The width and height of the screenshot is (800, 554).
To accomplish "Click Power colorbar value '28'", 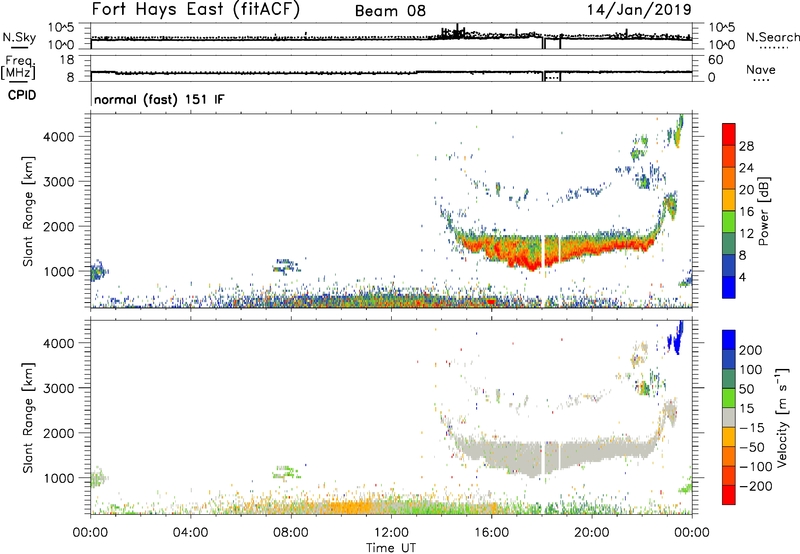I will tap(746, 146).
